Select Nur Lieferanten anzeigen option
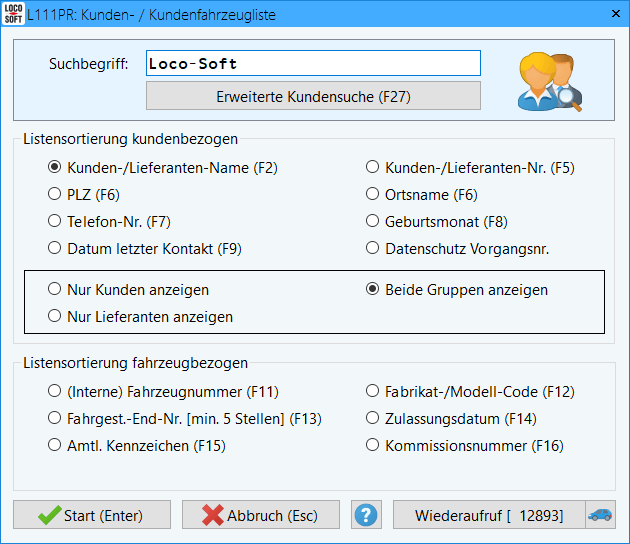 coord(55,317)
